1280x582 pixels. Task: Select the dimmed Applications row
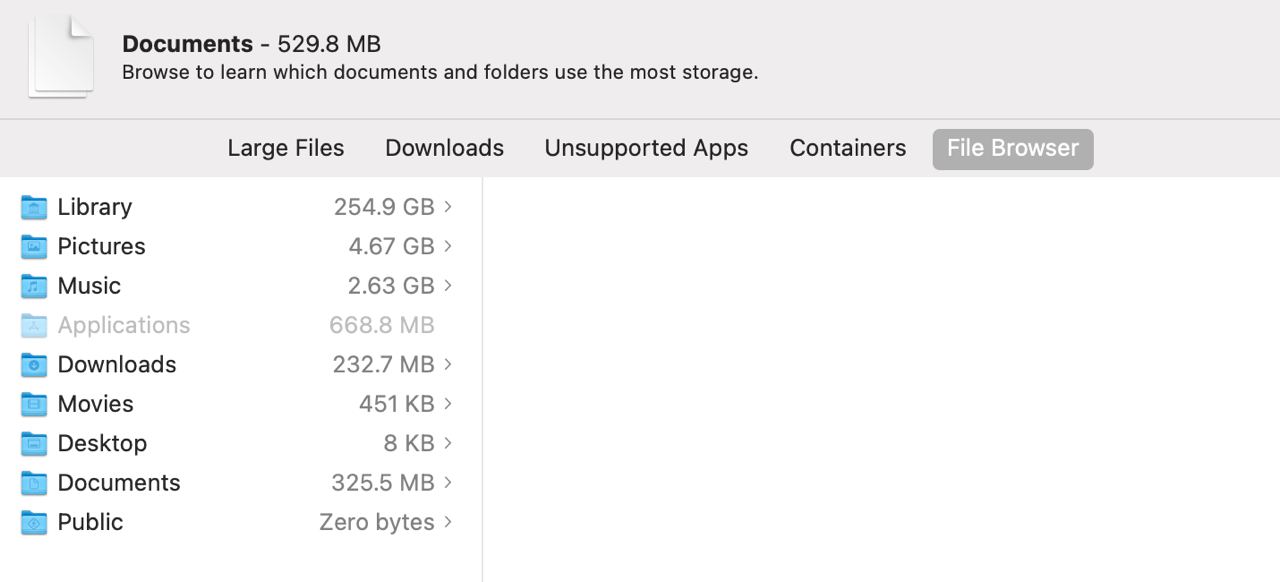(x=238, y=325)
